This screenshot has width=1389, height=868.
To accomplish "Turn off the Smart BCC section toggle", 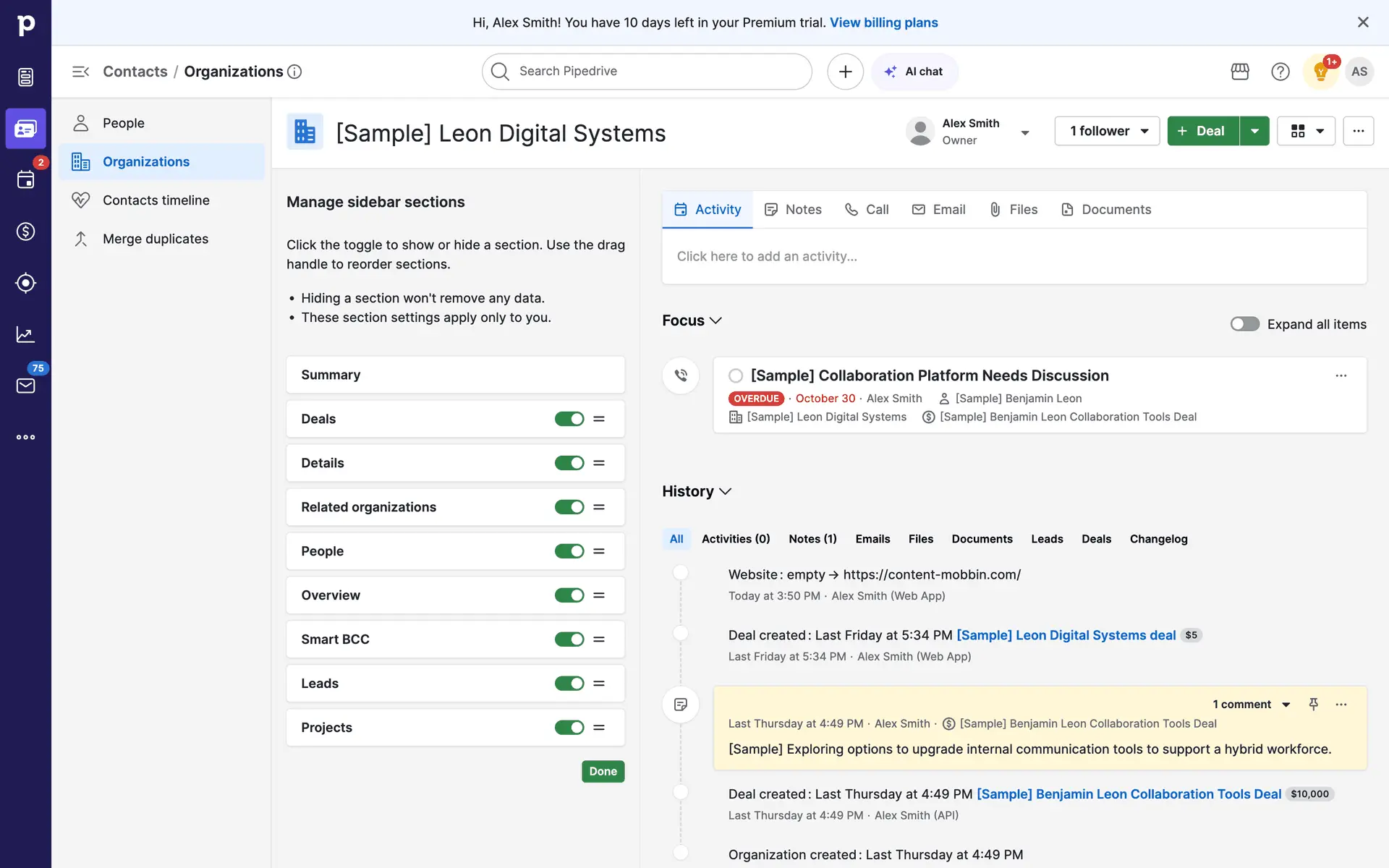I will [x=569, y=639].
